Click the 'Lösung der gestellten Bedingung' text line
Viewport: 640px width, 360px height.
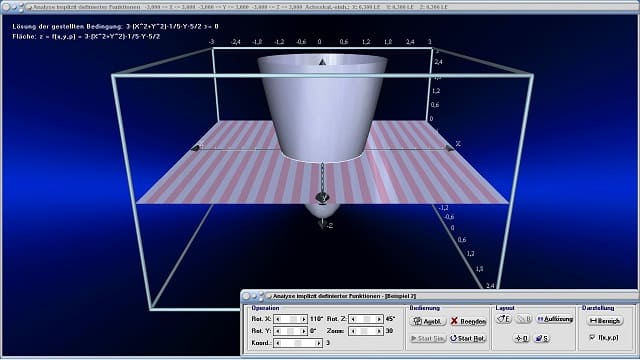pos(116,27)
